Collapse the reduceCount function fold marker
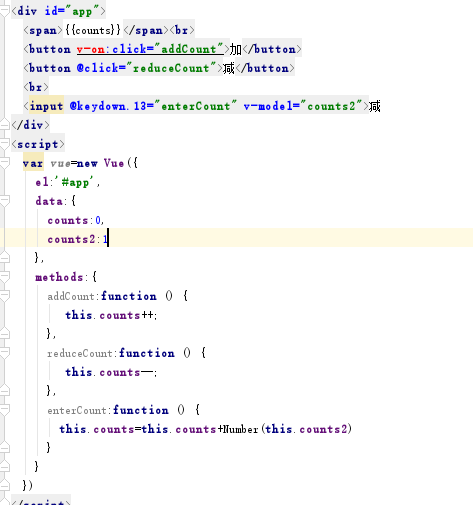473x505 pixels. [4, 353]
